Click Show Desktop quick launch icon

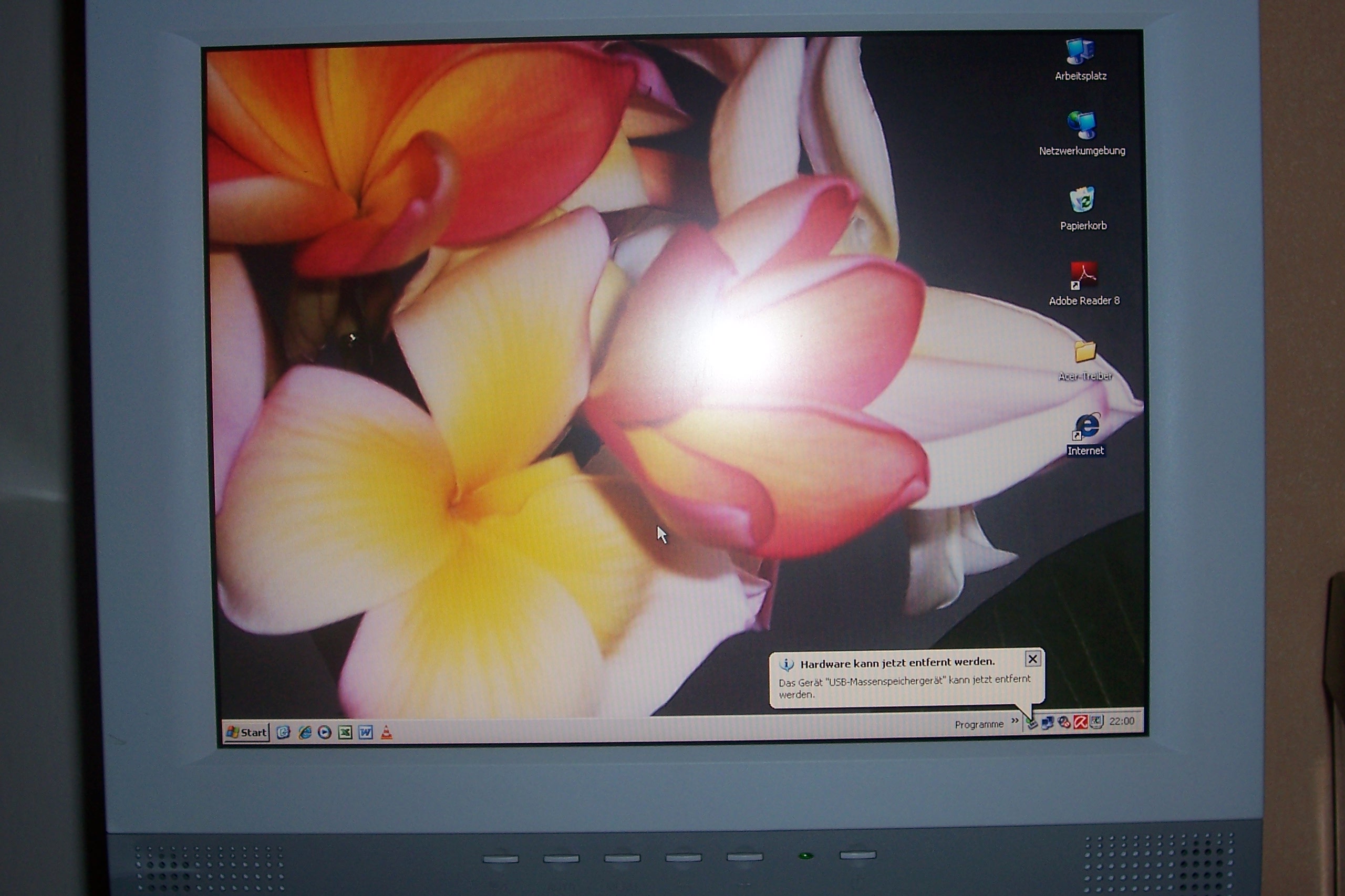[x=284, y=733]
